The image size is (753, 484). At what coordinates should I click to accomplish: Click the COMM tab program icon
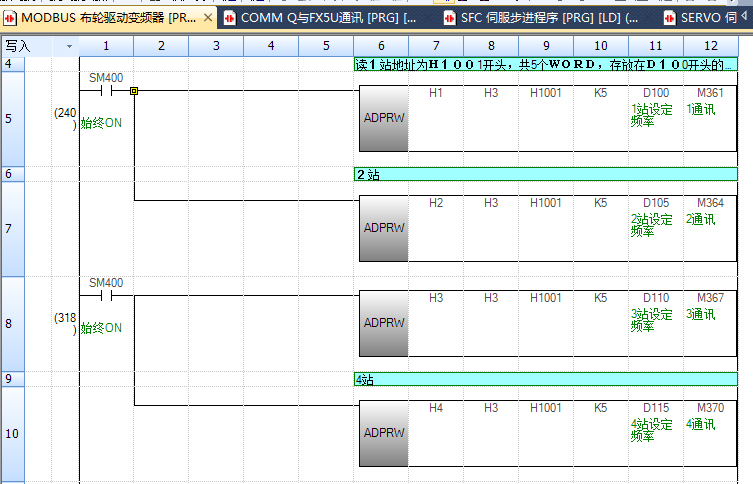(x=231, y=18)
